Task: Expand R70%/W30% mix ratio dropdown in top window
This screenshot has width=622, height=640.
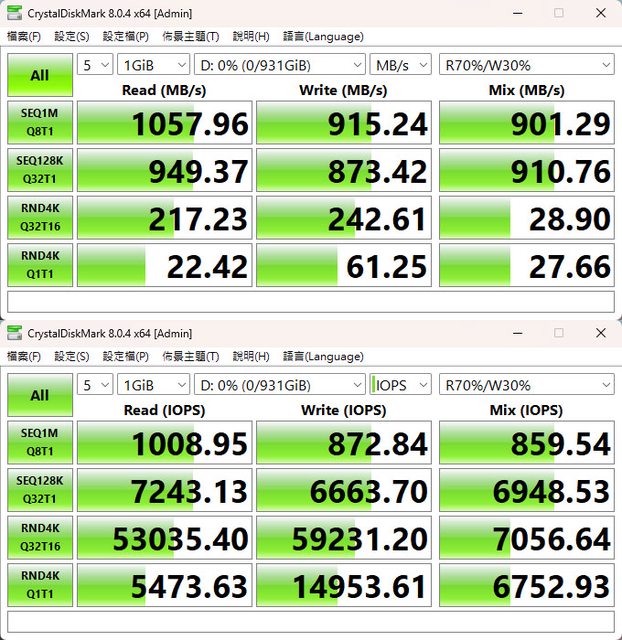Action: pos(526,65)
